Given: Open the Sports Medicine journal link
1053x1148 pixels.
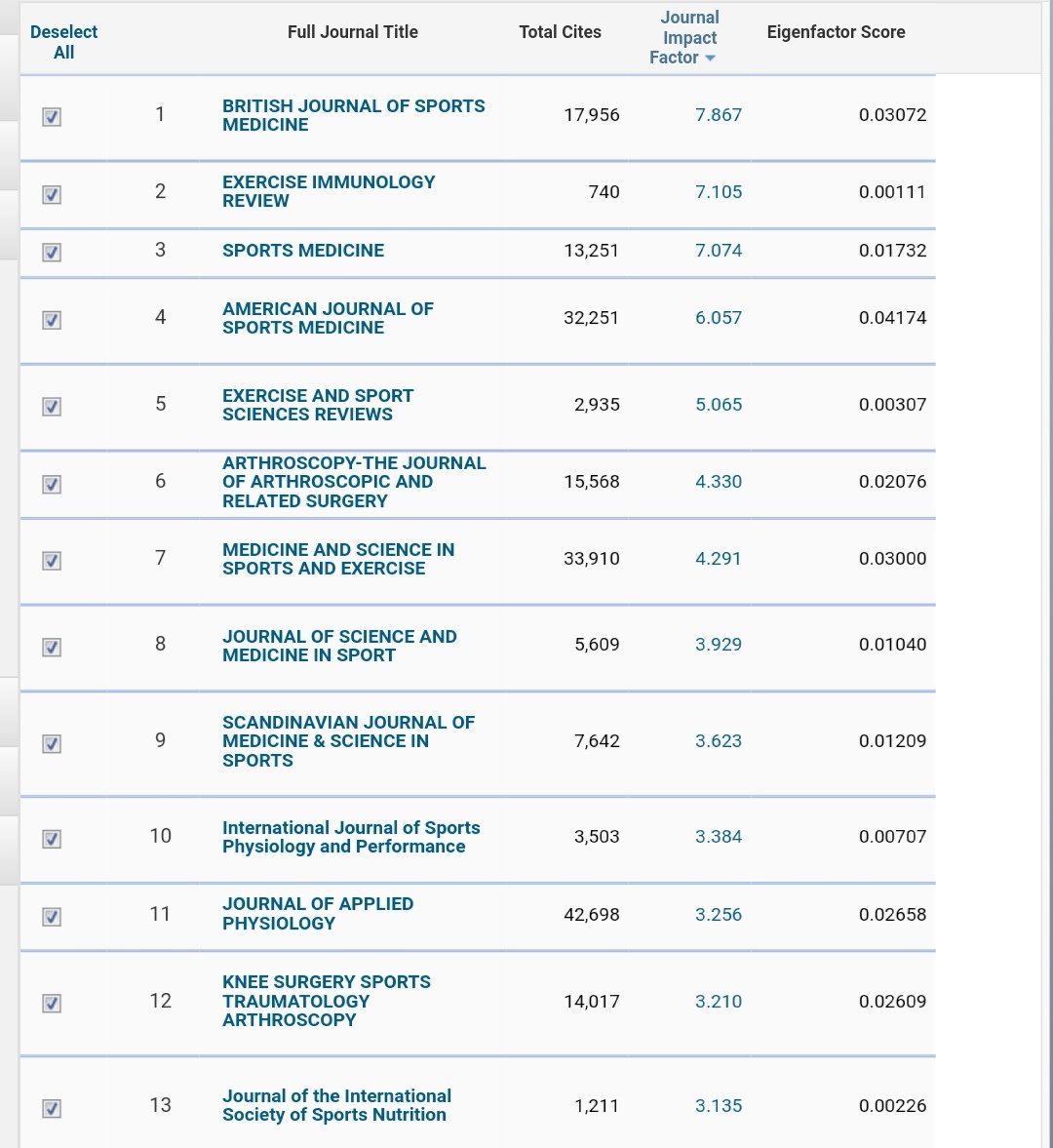Looking at the screenshot, I should coord(303,251).
